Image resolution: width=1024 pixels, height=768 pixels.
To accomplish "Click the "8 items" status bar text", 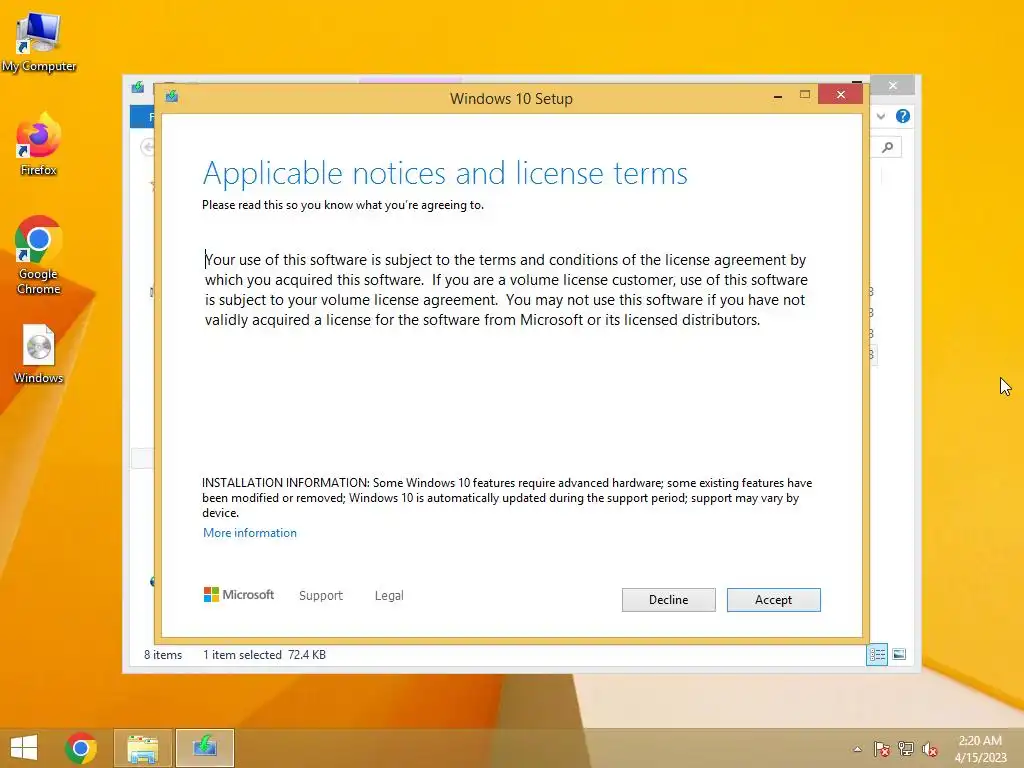I will click(163, 654).
